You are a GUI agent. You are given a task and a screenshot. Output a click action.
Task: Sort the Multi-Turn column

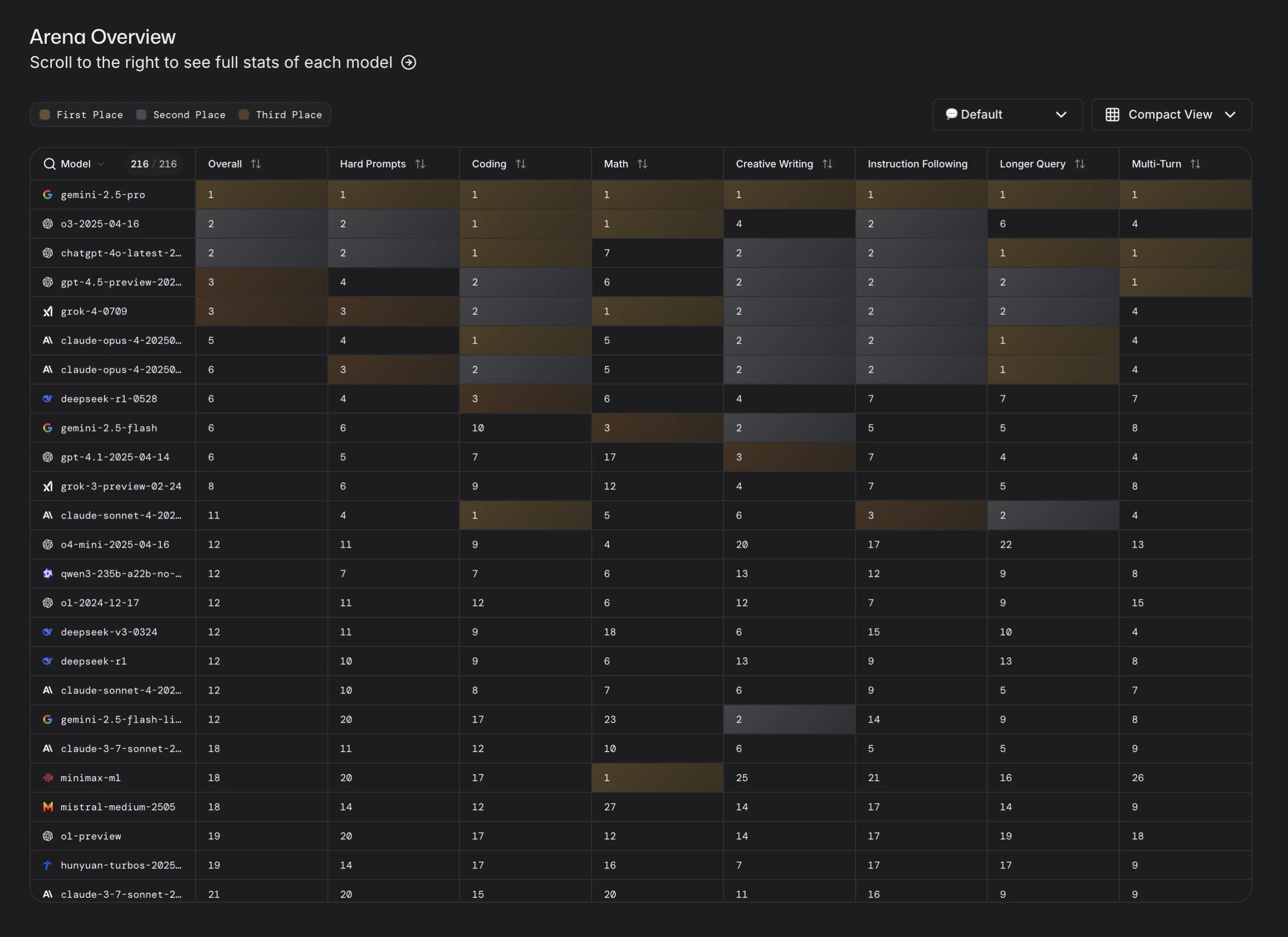[1195, 164]
